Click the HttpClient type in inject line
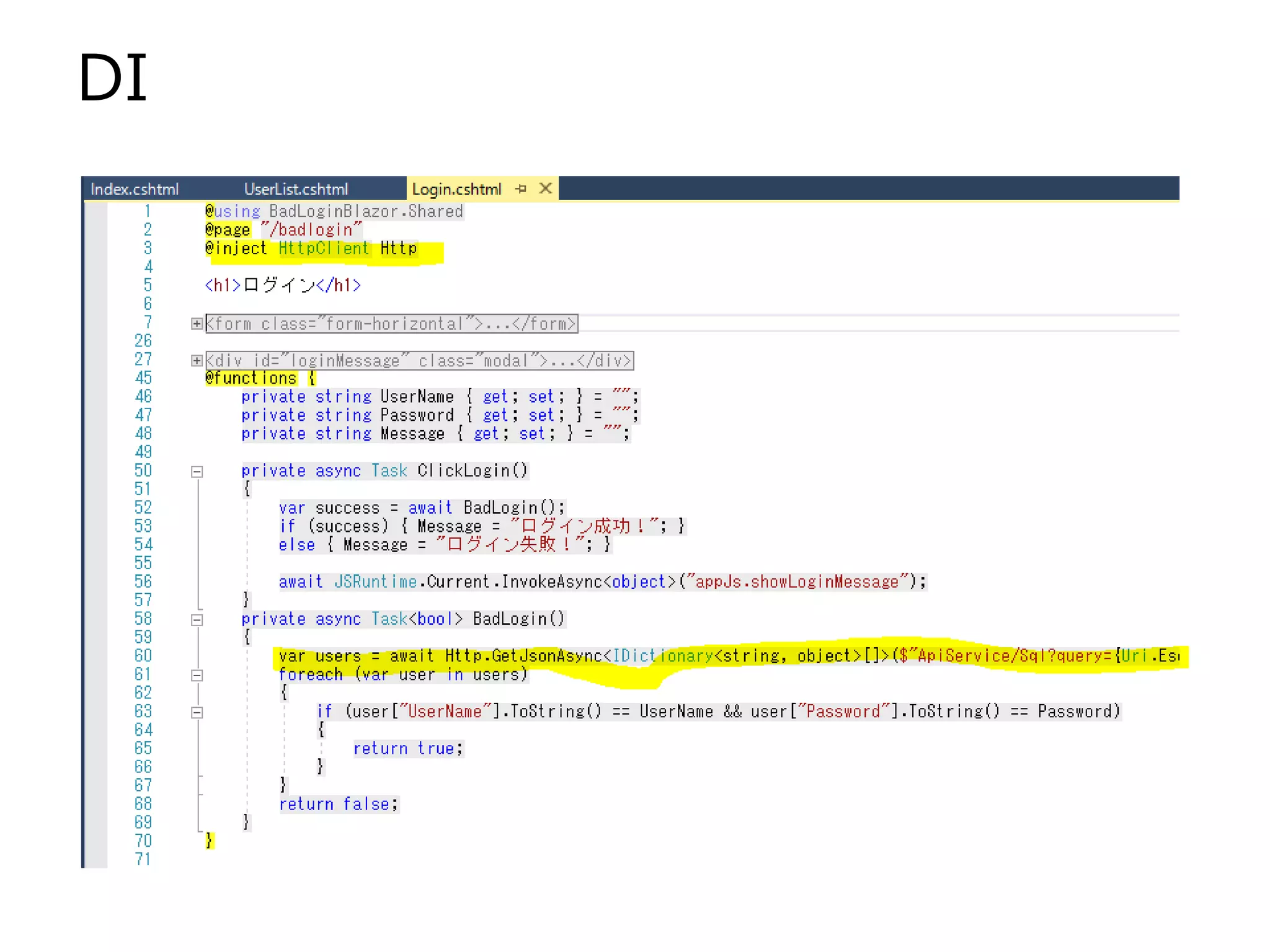The image size is (1270, 952). (x=323, y=249)
